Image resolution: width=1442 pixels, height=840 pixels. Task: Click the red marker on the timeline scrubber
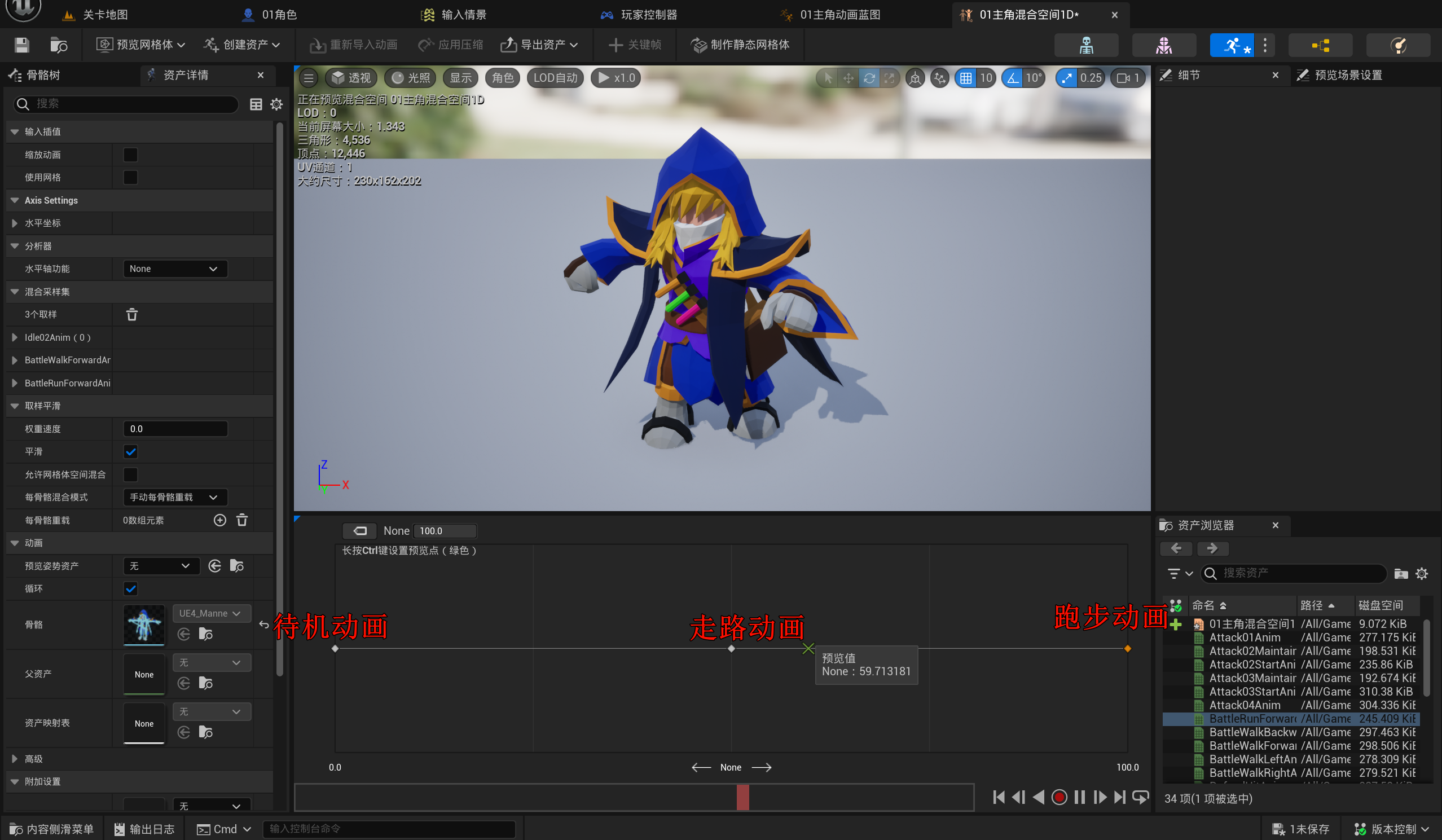pyautogui.click(x=742, y=797)
